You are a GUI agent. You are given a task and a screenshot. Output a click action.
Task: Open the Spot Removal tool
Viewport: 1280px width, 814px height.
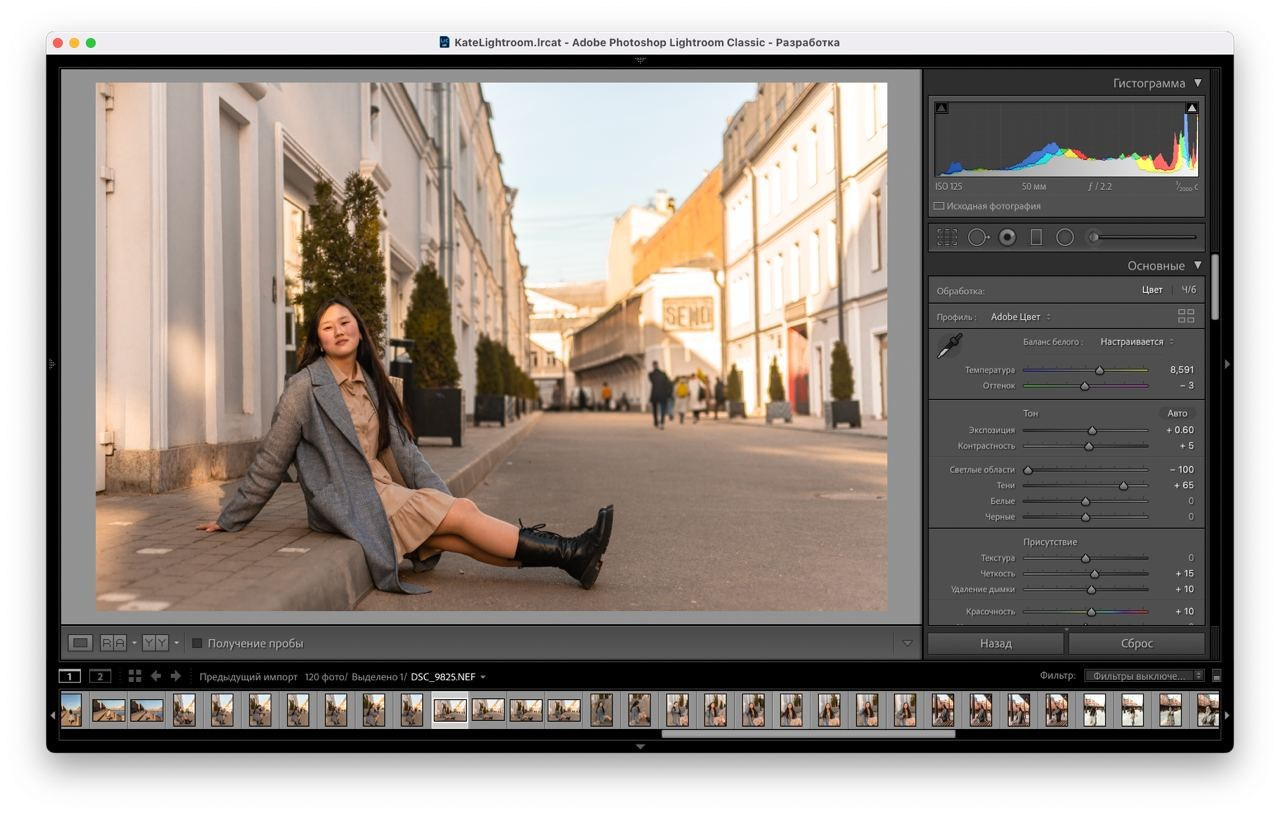tap(977, 236)
